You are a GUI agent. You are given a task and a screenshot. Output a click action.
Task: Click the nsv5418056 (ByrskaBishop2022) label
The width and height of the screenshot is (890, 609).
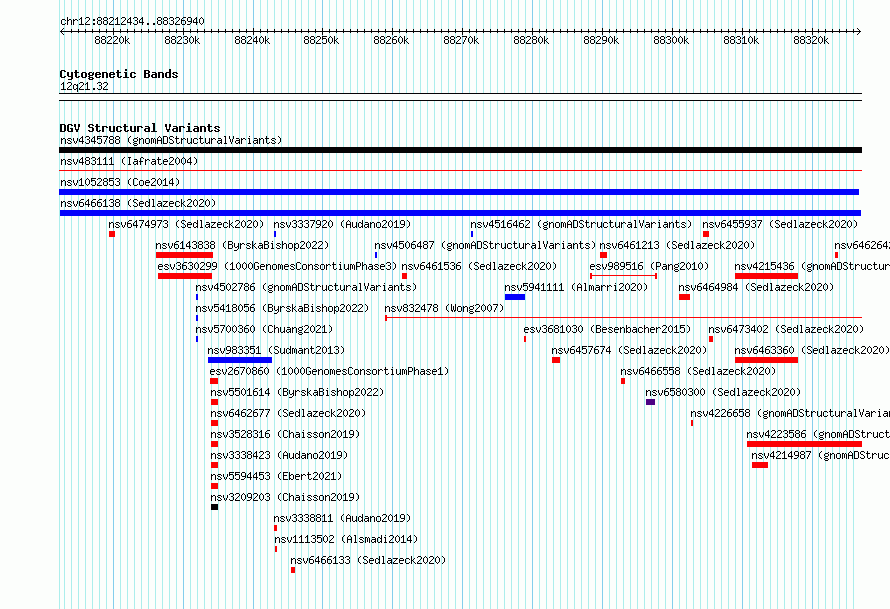click(x=282, y=308)
